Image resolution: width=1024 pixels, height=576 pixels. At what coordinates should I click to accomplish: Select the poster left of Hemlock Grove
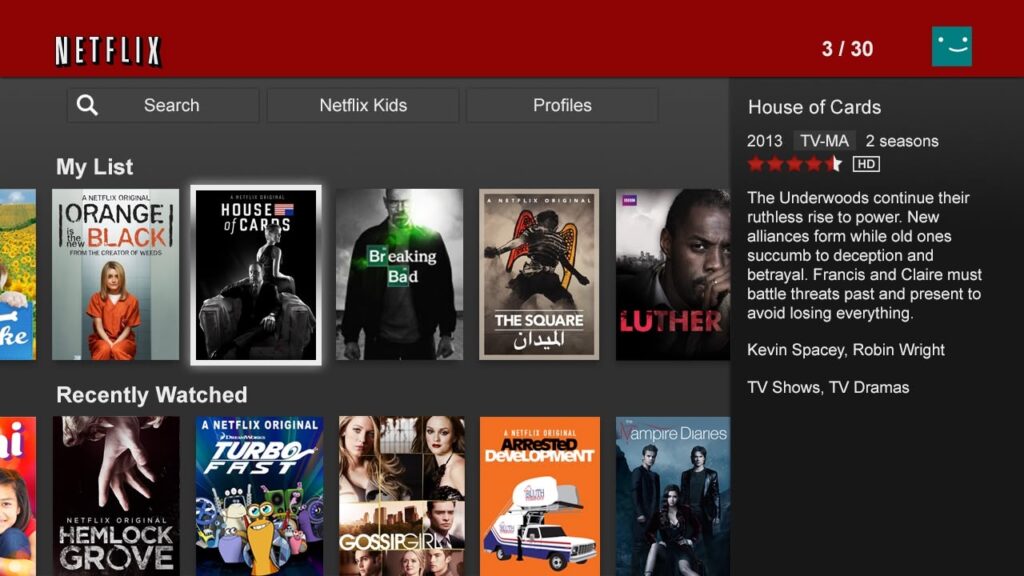tap(18, 496)
